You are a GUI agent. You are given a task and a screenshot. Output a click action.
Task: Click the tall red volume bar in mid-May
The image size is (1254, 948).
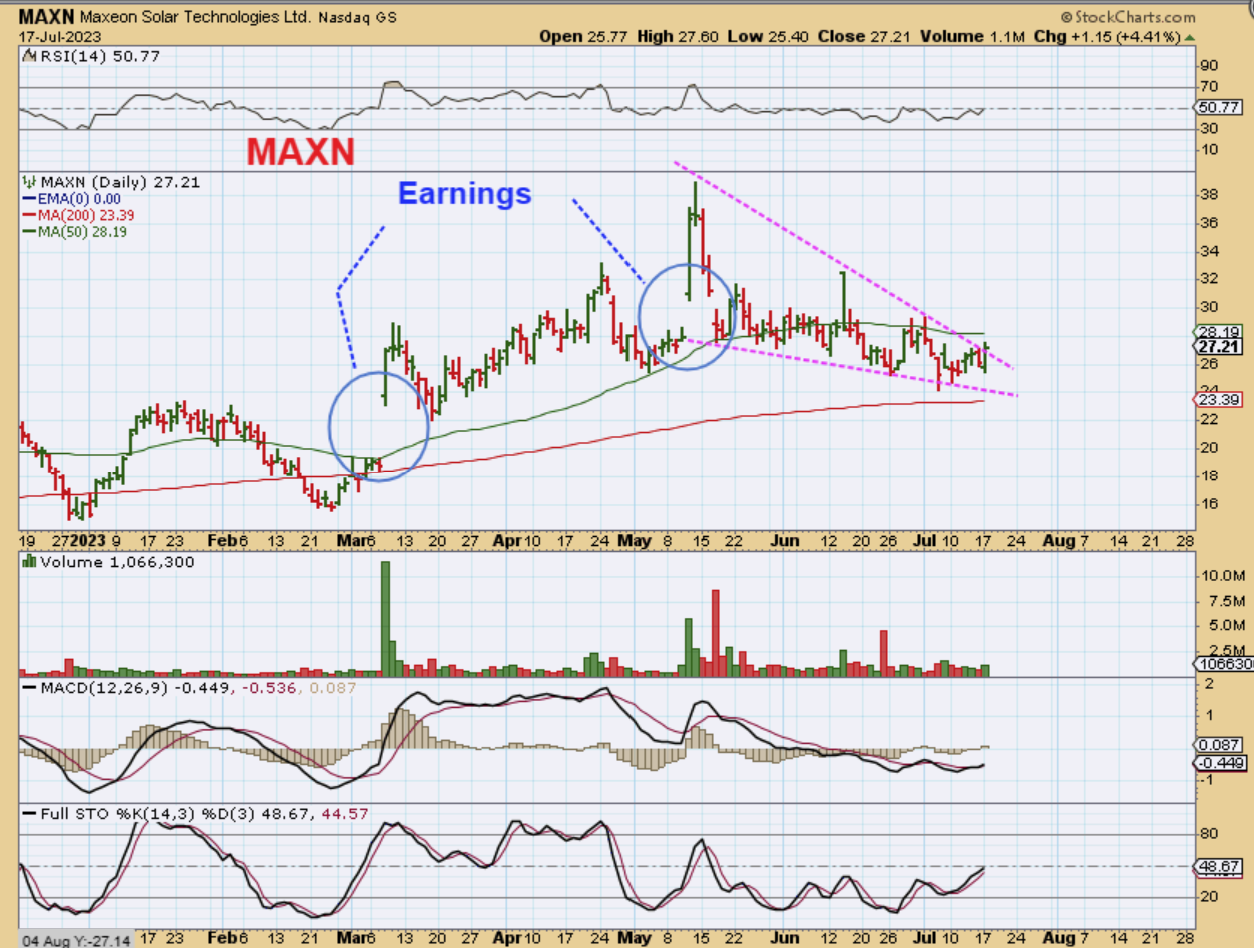(x=716, y=632)
